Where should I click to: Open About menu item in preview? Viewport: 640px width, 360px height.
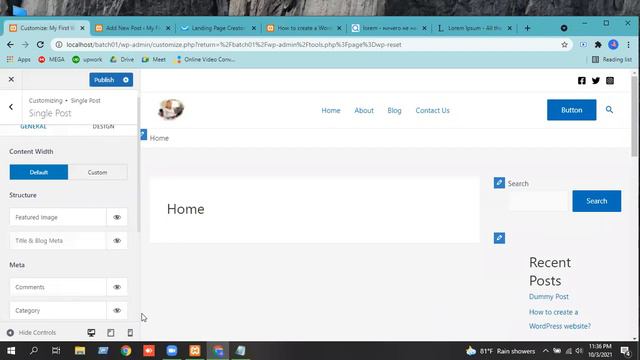(364, 110)
